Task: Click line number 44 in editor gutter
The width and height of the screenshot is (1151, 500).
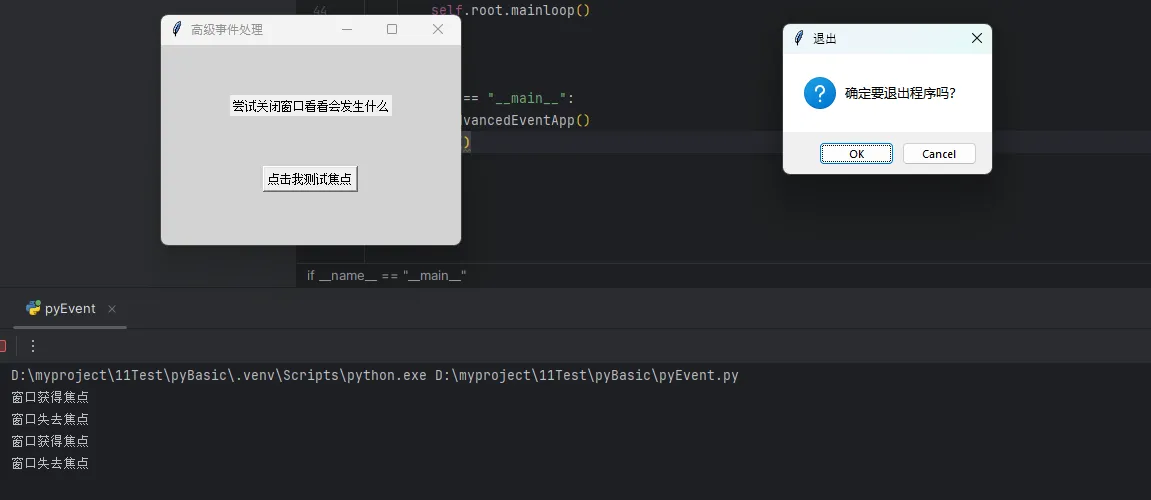Action: (319, 11)
